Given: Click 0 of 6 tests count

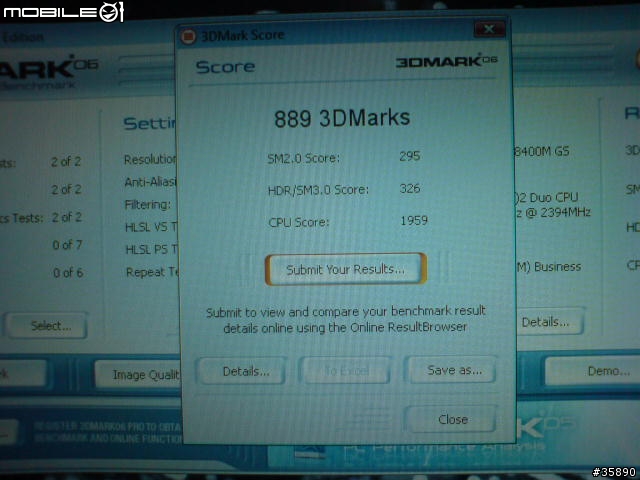Looking at the screenshot, I should pyautogui.click(x=68, y=272).
